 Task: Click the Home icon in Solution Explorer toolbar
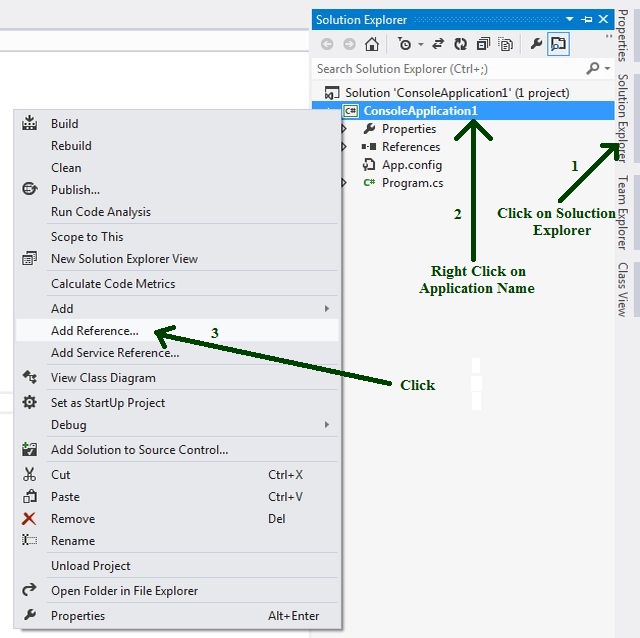(371, 44)
